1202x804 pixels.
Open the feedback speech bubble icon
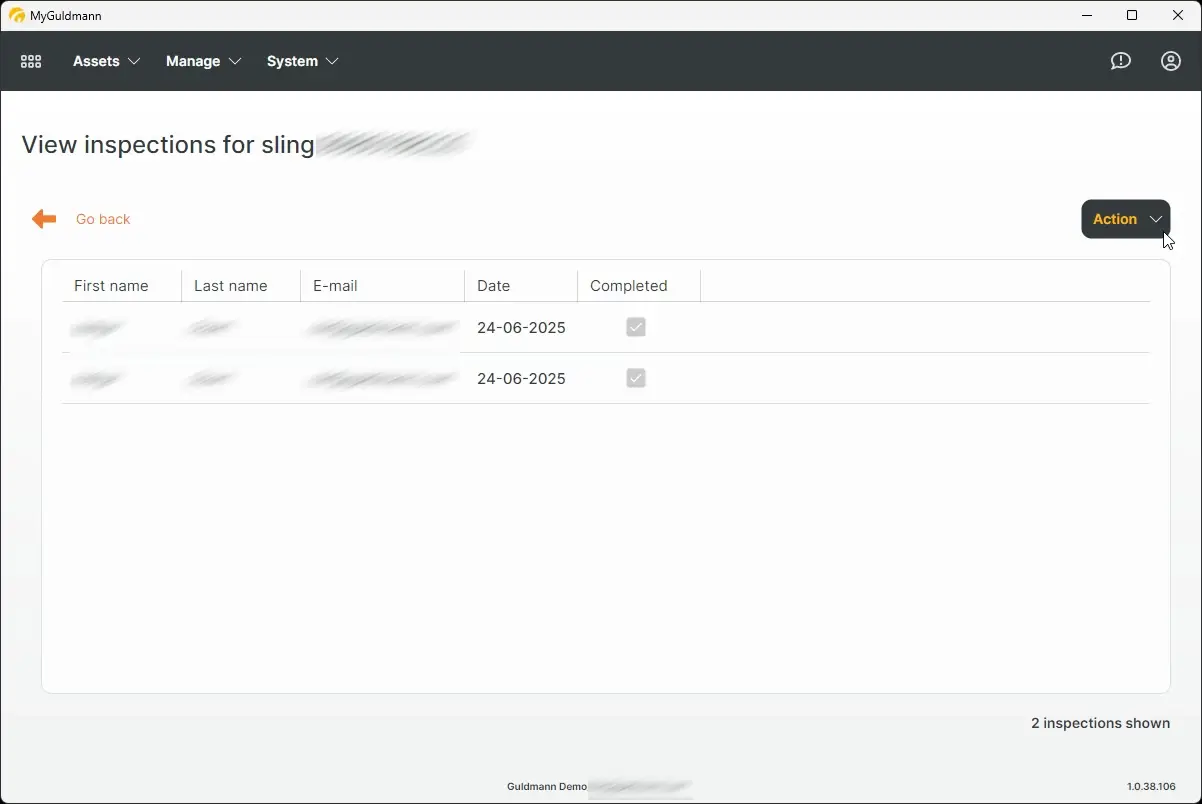1120,61
